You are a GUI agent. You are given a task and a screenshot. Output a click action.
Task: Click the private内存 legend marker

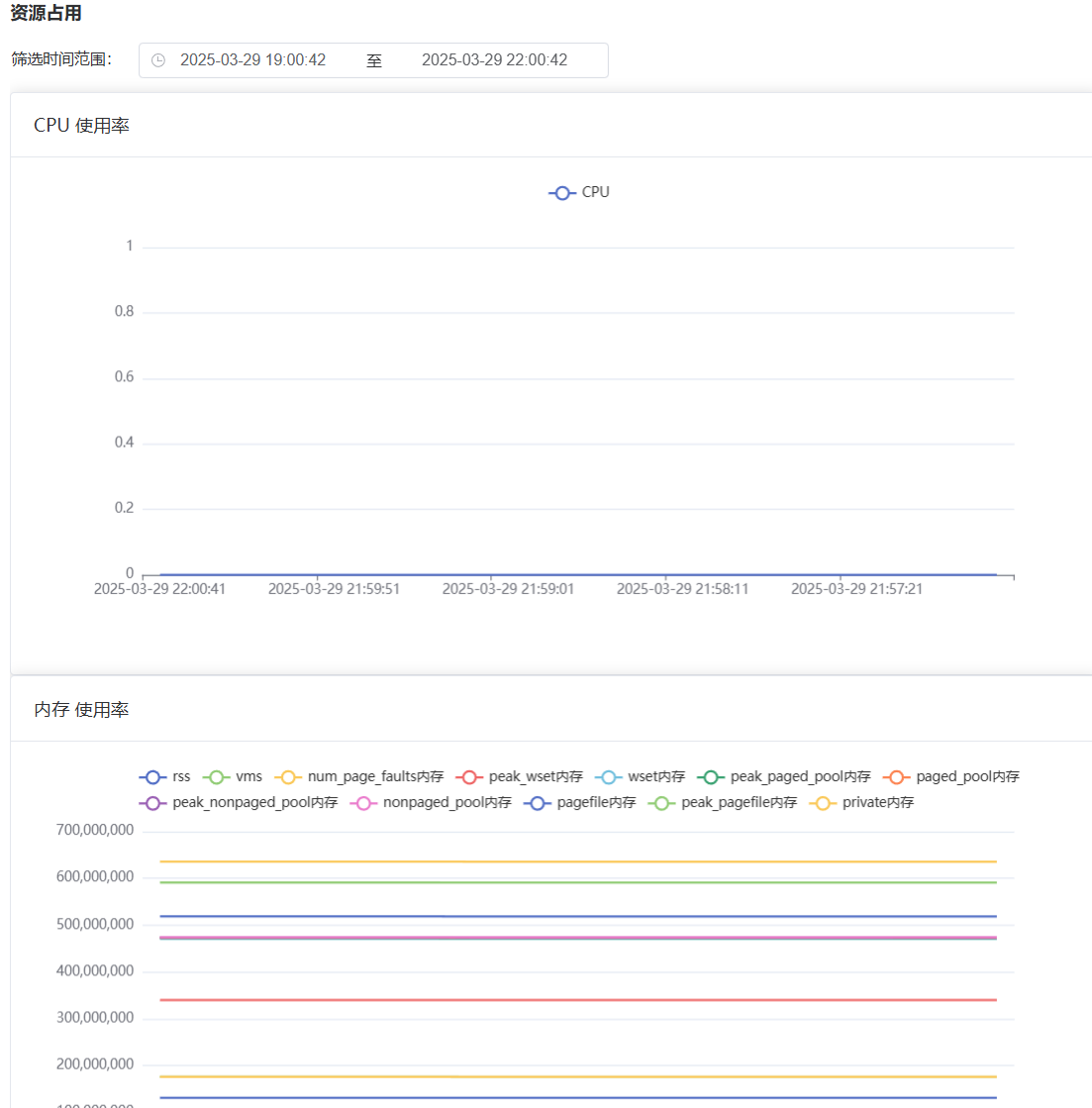(x=823, y=803)
